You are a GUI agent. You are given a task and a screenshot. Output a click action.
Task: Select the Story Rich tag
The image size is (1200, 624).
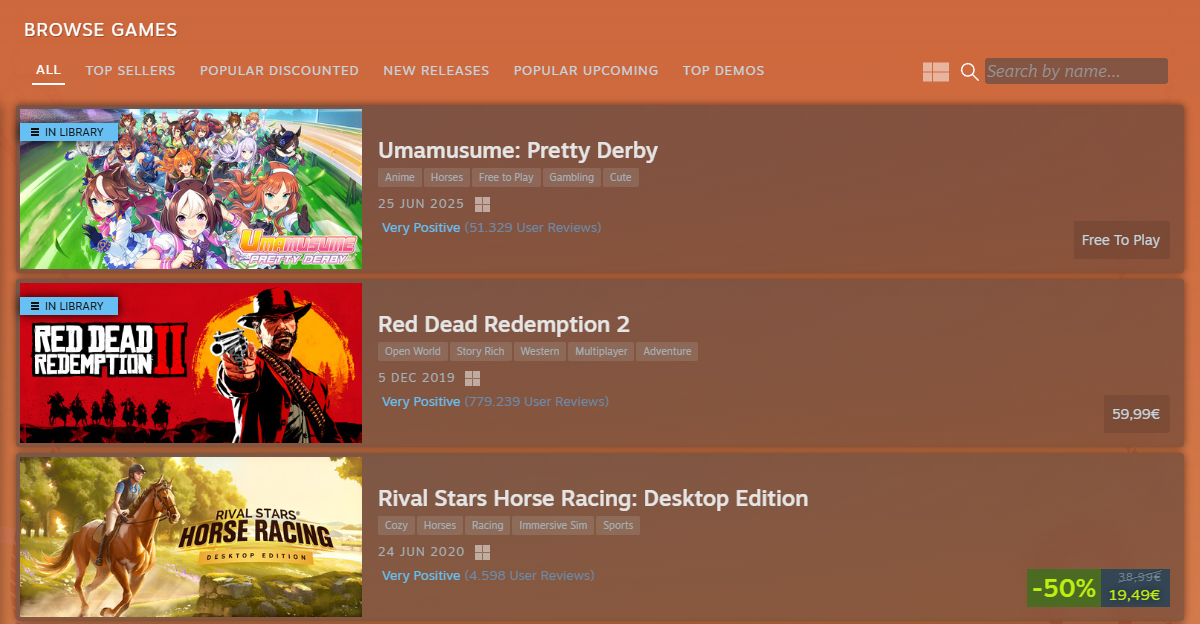pyautogui.click(x=481, y=351)
